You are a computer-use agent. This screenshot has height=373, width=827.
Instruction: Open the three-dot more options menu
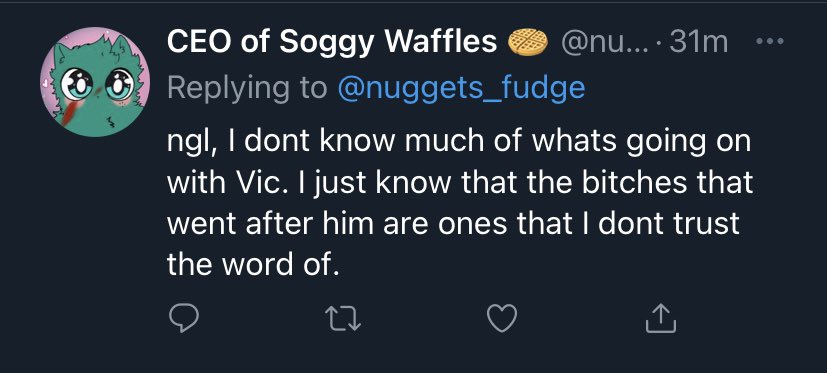tap(770, 41)
